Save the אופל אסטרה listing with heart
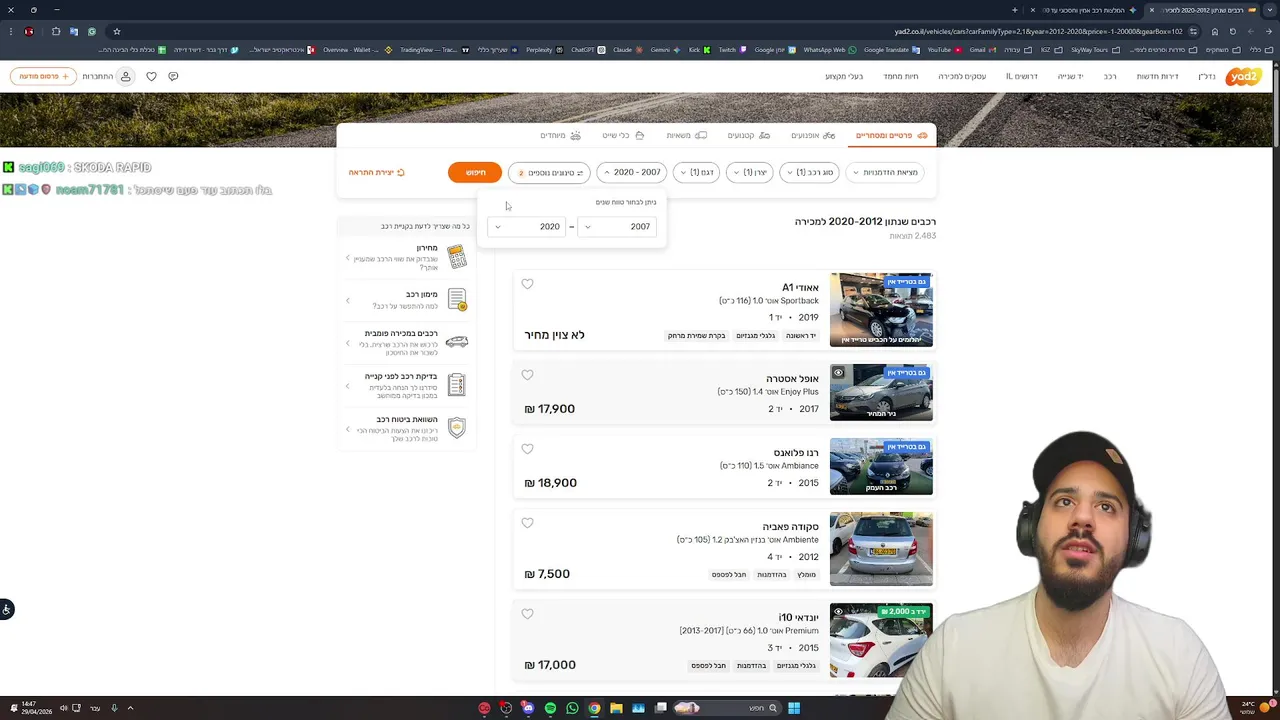 [527, 375]
